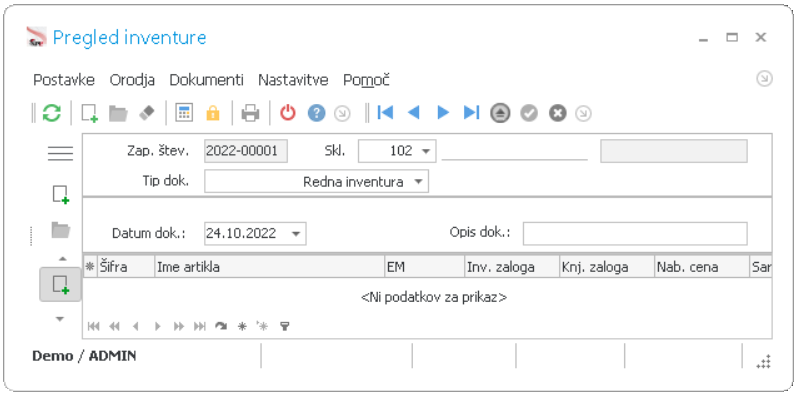798x398 pixels.
Task: Click the green refresh icon in toolbar
Action: (x=51, y=112)
